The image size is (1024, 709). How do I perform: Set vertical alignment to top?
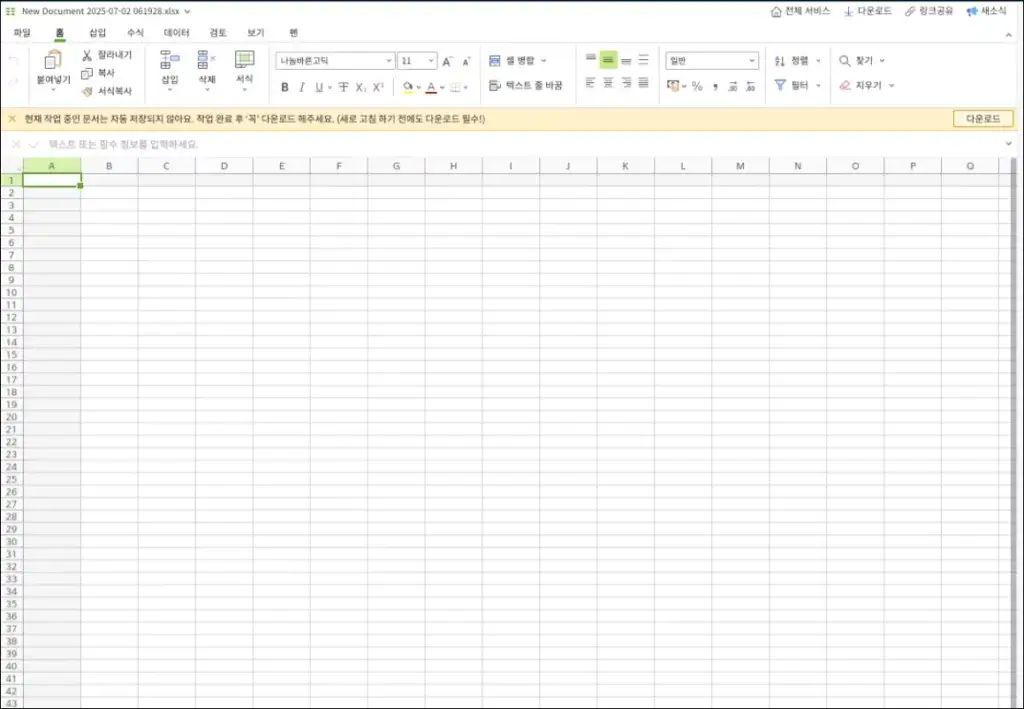coord(591,59)
